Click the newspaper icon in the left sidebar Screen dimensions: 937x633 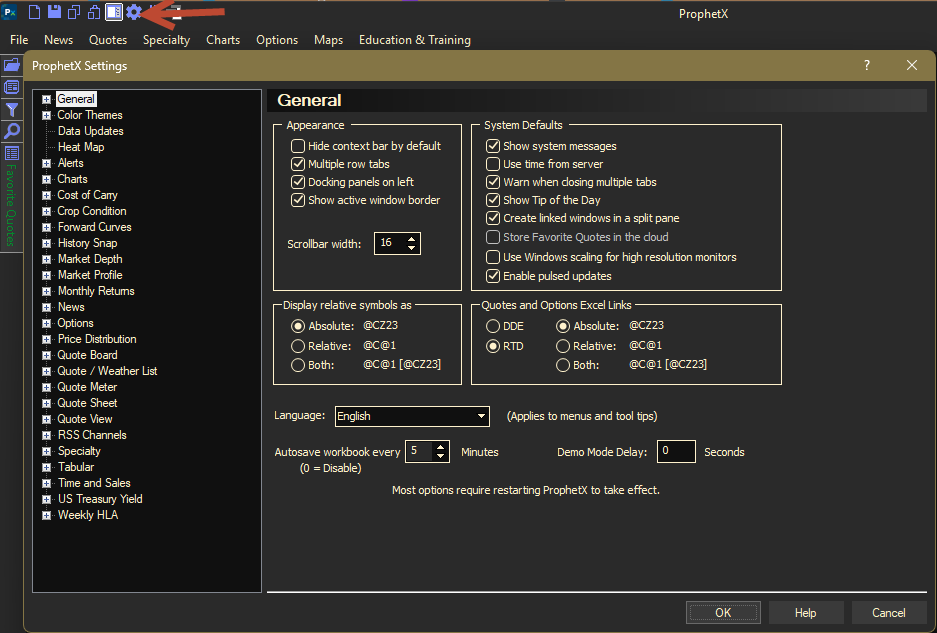tap(12, 87)
